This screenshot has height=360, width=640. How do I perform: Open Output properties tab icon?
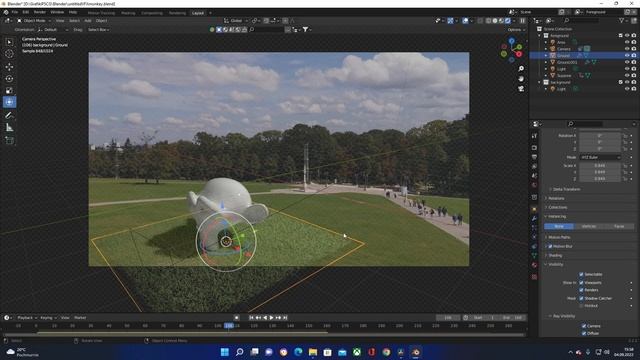click(x=534, y=157)
